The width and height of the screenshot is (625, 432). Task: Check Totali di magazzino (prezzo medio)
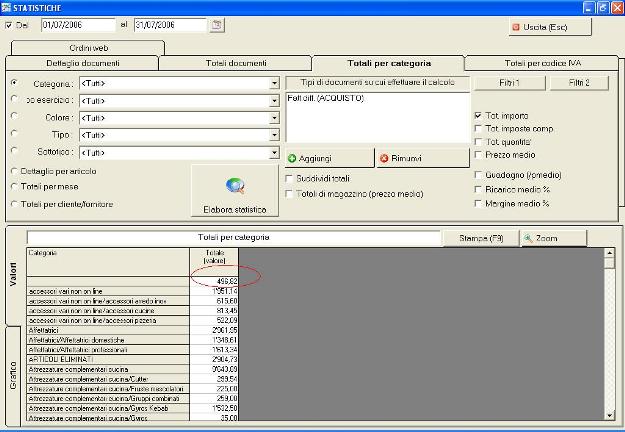point(289,194)
